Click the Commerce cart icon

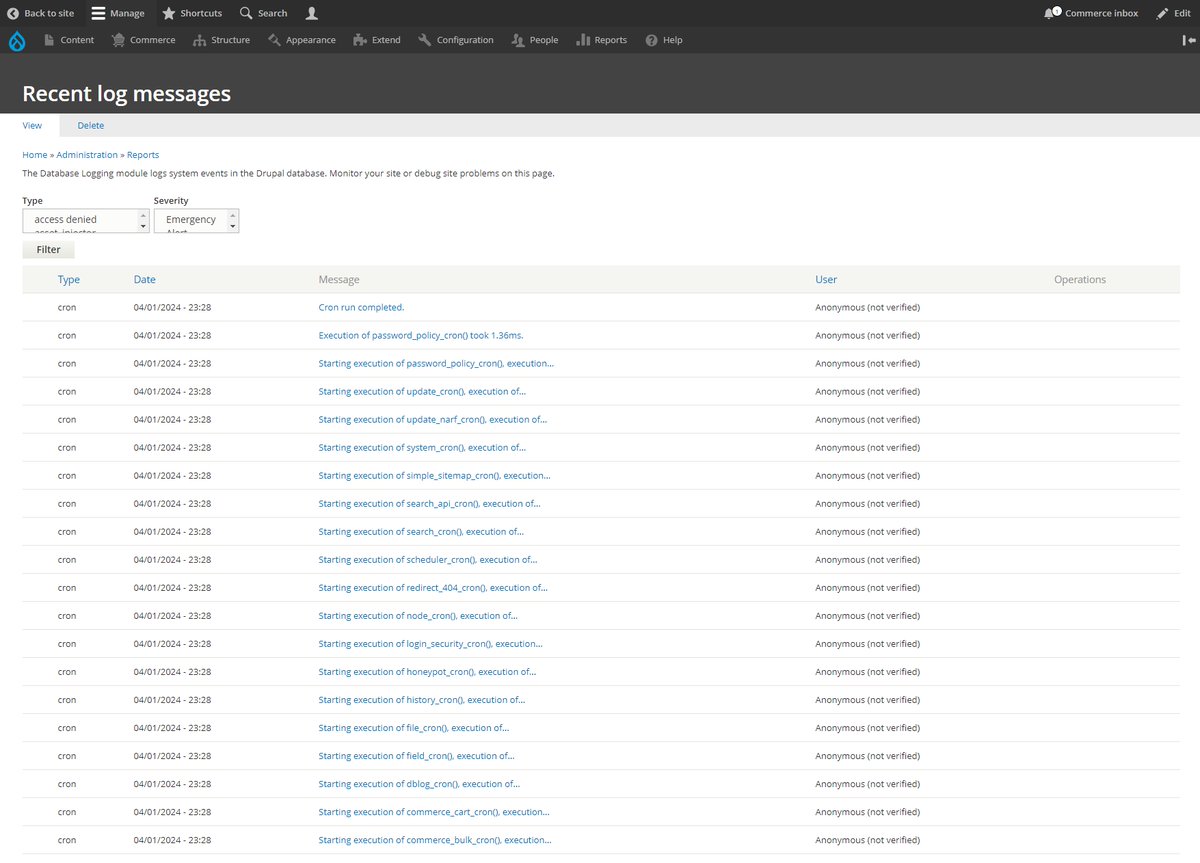point(119,40)
